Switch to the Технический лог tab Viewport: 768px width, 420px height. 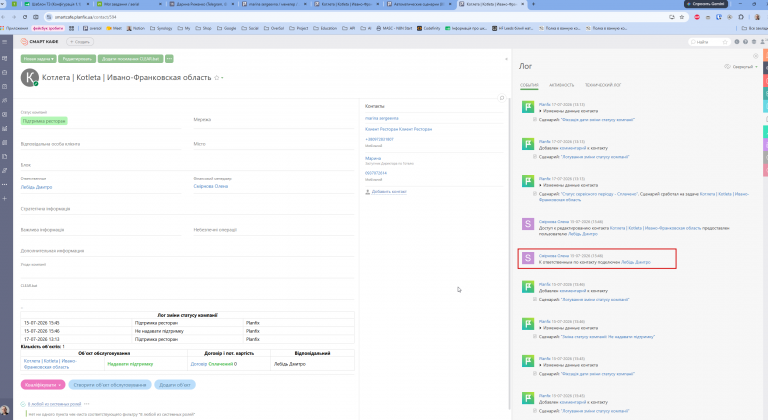(603, 85)
